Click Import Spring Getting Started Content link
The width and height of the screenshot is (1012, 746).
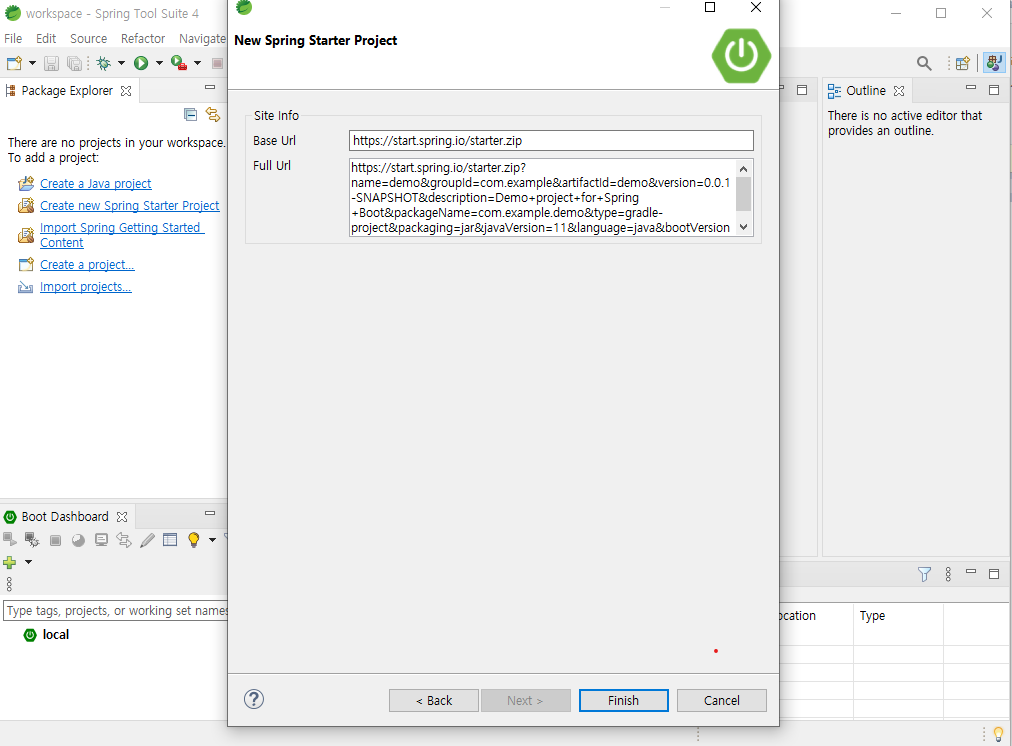pyautogui.click(x=121, y=235)
